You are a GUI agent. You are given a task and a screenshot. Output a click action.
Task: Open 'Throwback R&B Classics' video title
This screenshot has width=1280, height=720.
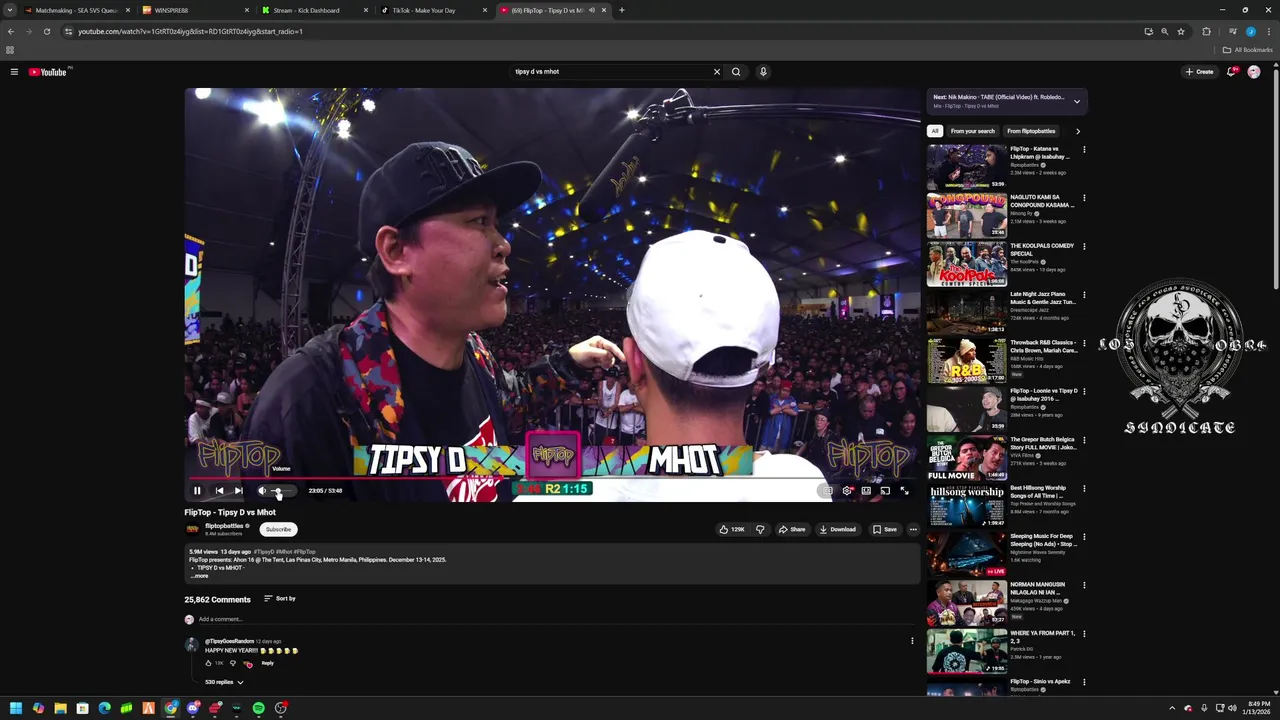[x=1042, y=346]
